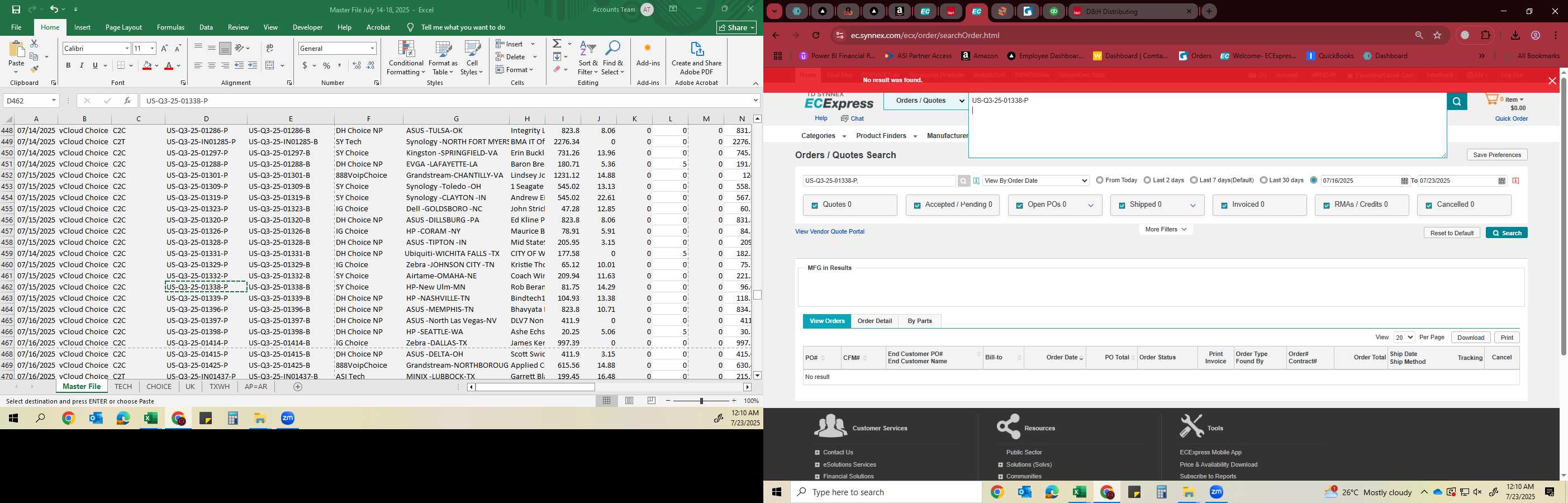Switch to the TECH sheet tab
The image size is (1568, 503).
click(123, 387)
